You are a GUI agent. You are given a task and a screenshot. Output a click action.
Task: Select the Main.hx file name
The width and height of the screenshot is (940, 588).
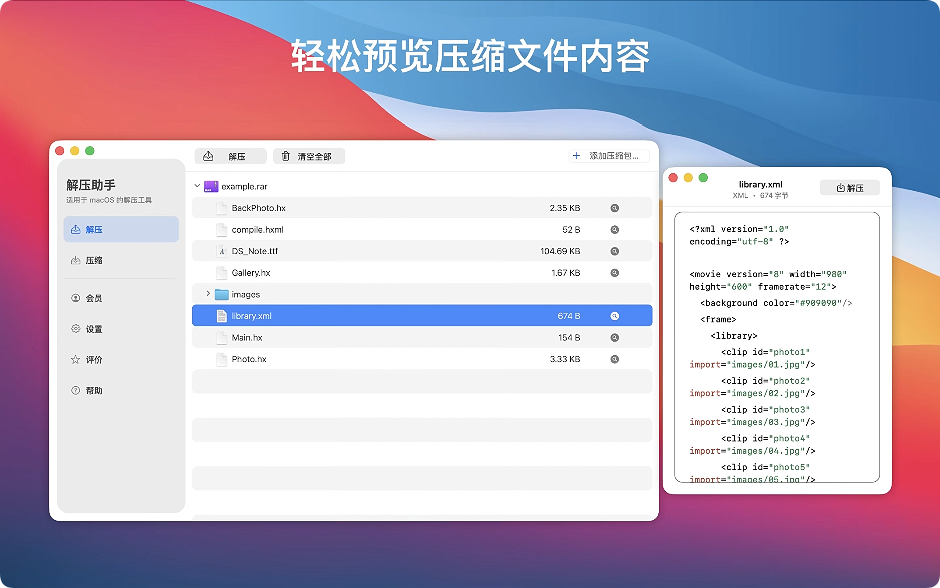pyautogui.click(x=247, y=337)
